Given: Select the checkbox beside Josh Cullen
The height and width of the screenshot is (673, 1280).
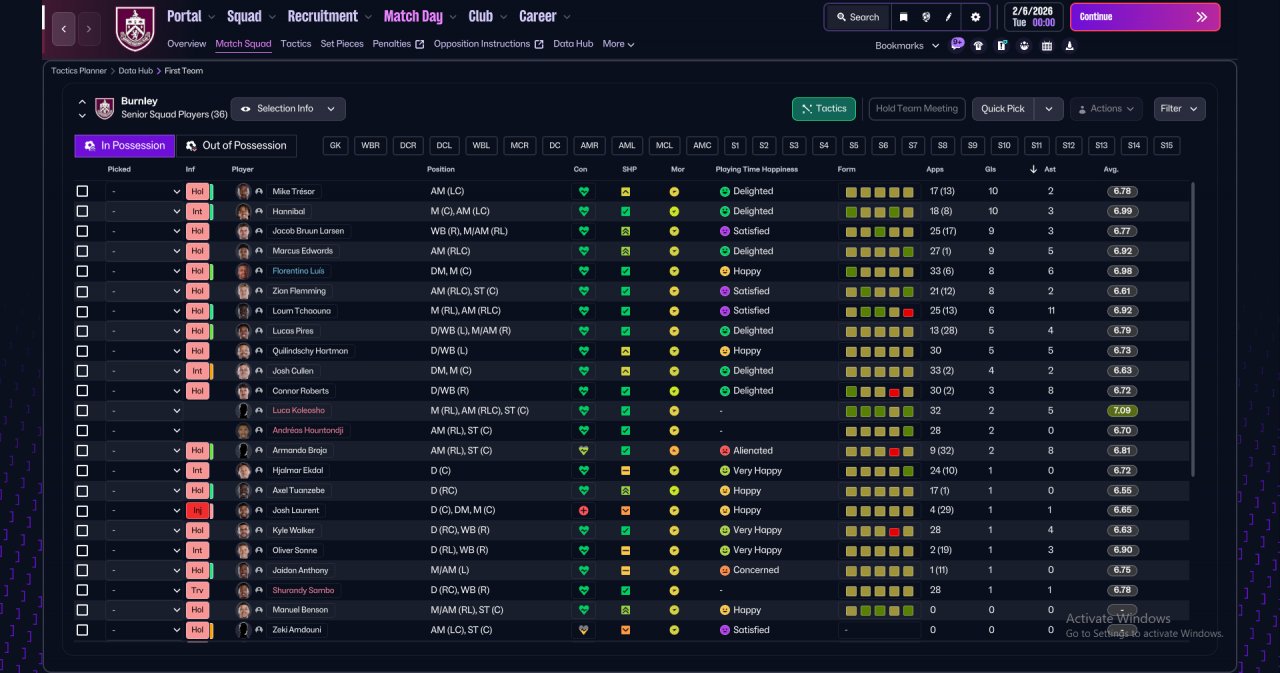Looking at the screenshot, I should tap(82, 371).
